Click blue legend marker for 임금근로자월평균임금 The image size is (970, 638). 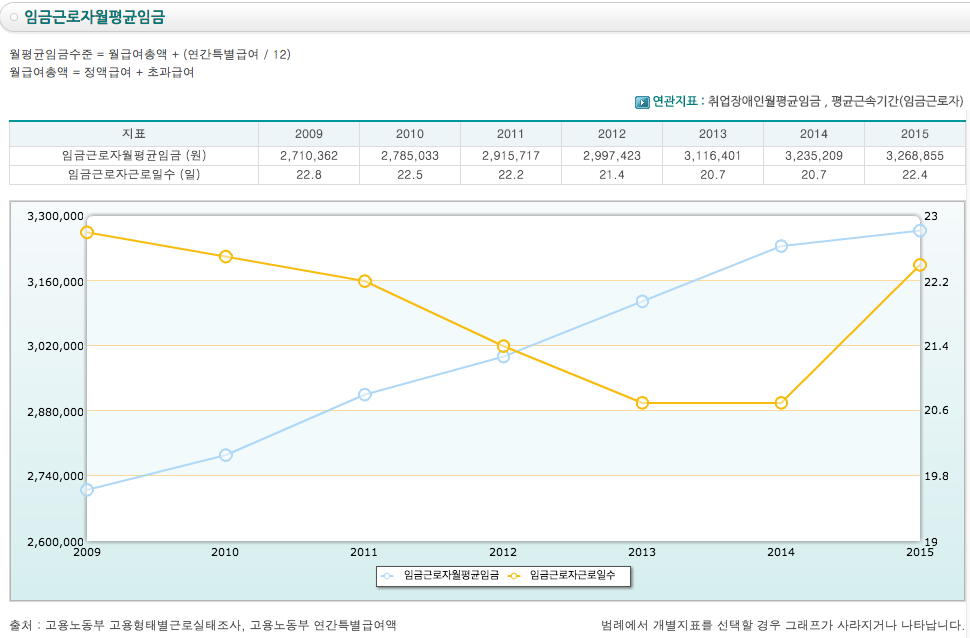point(388,575)
